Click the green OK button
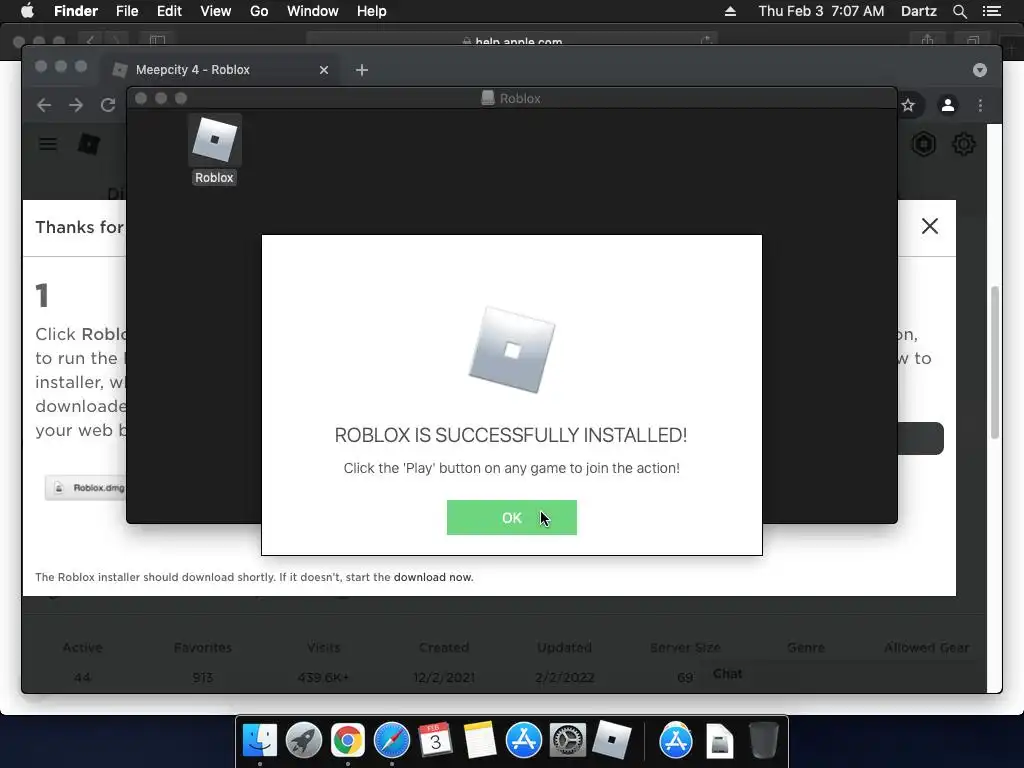The height and width of the screenshot is (768, 1024). (511, 517)
